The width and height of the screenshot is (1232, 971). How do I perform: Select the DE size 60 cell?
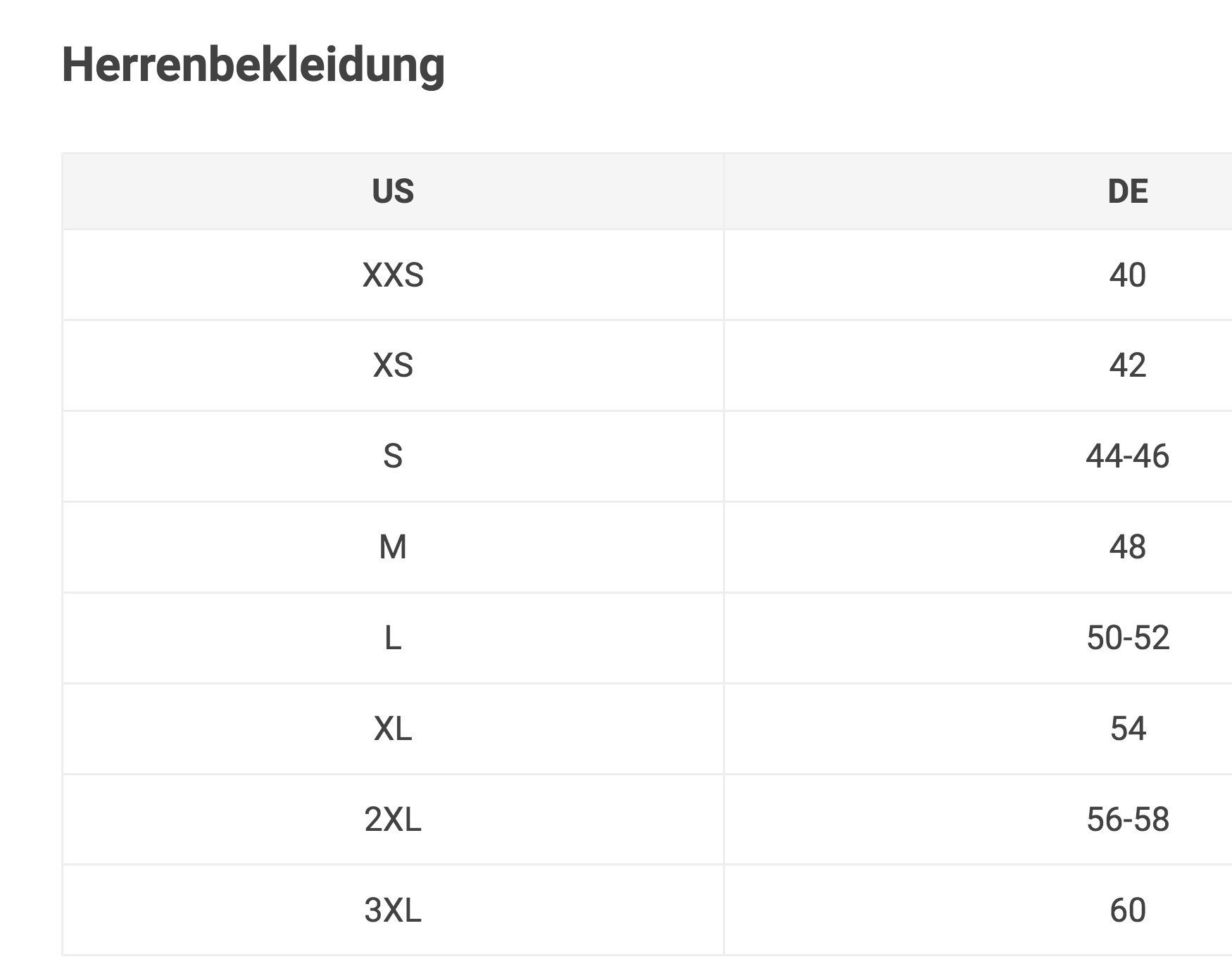click(x=1127, y=910)
